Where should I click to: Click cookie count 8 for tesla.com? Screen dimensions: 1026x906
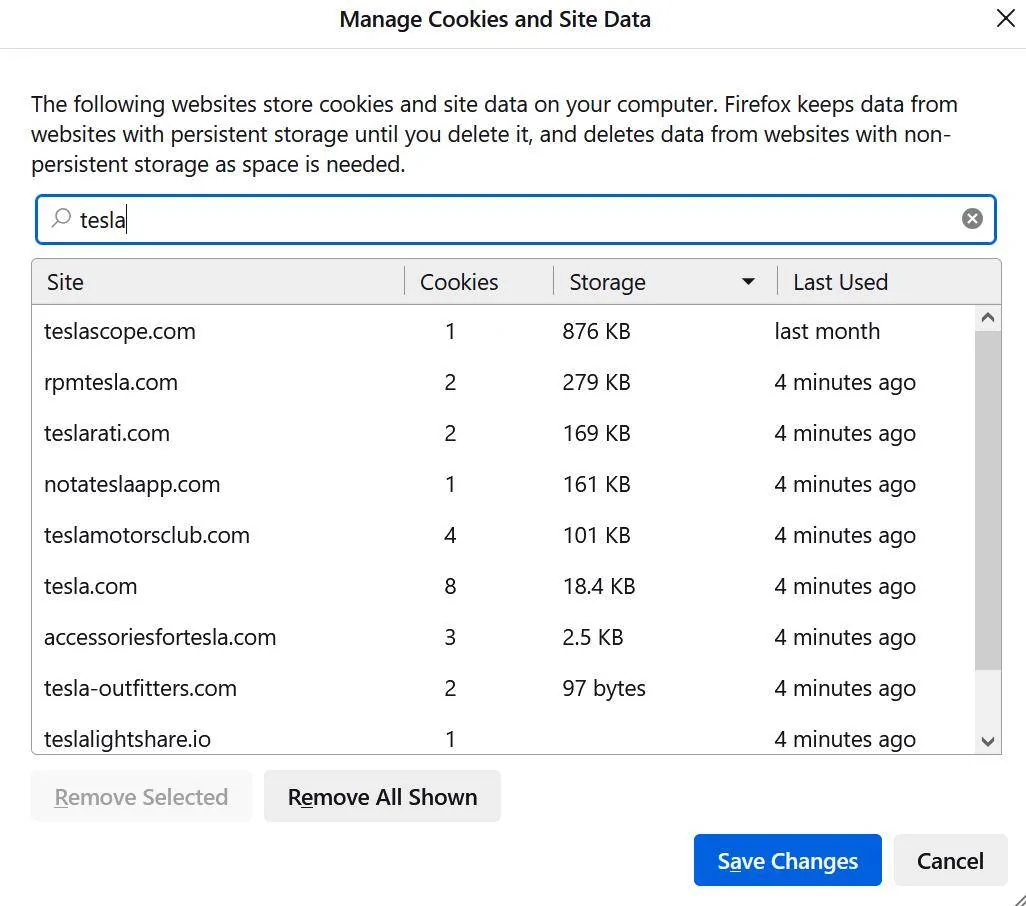[x=450, y=586]
